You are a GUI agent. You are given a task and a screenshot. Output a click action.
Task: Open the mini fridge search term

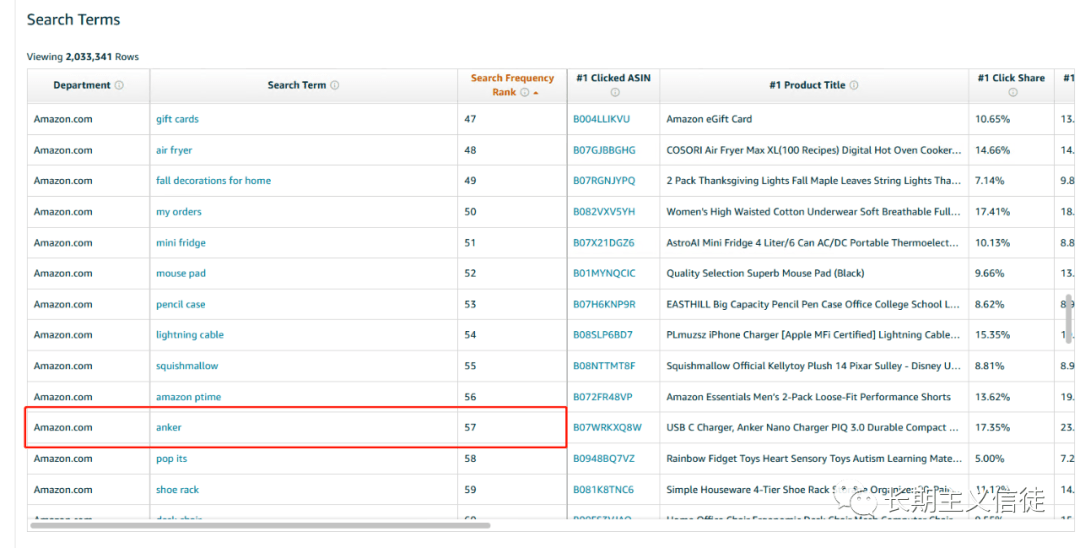(x=180, y=243)
